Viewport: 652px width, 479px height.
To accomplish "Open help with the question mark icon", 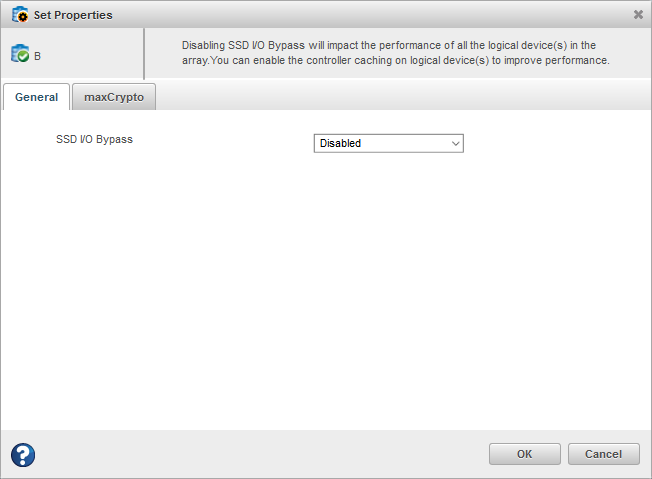I will (23, 455).
